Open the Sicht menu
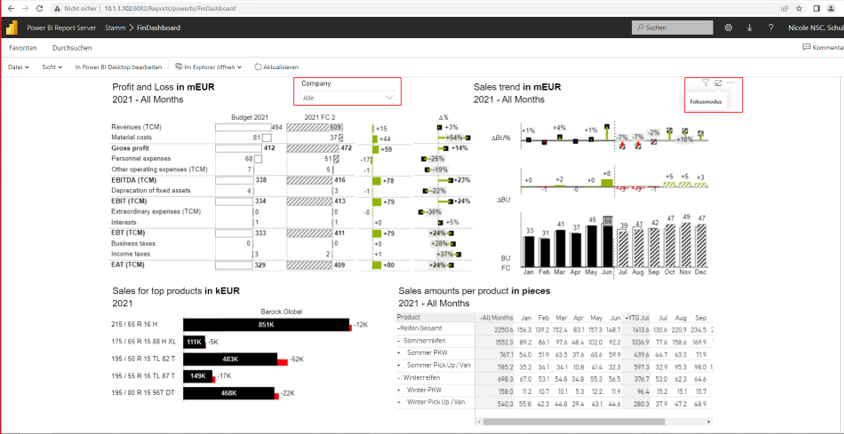 coord(53,67)
